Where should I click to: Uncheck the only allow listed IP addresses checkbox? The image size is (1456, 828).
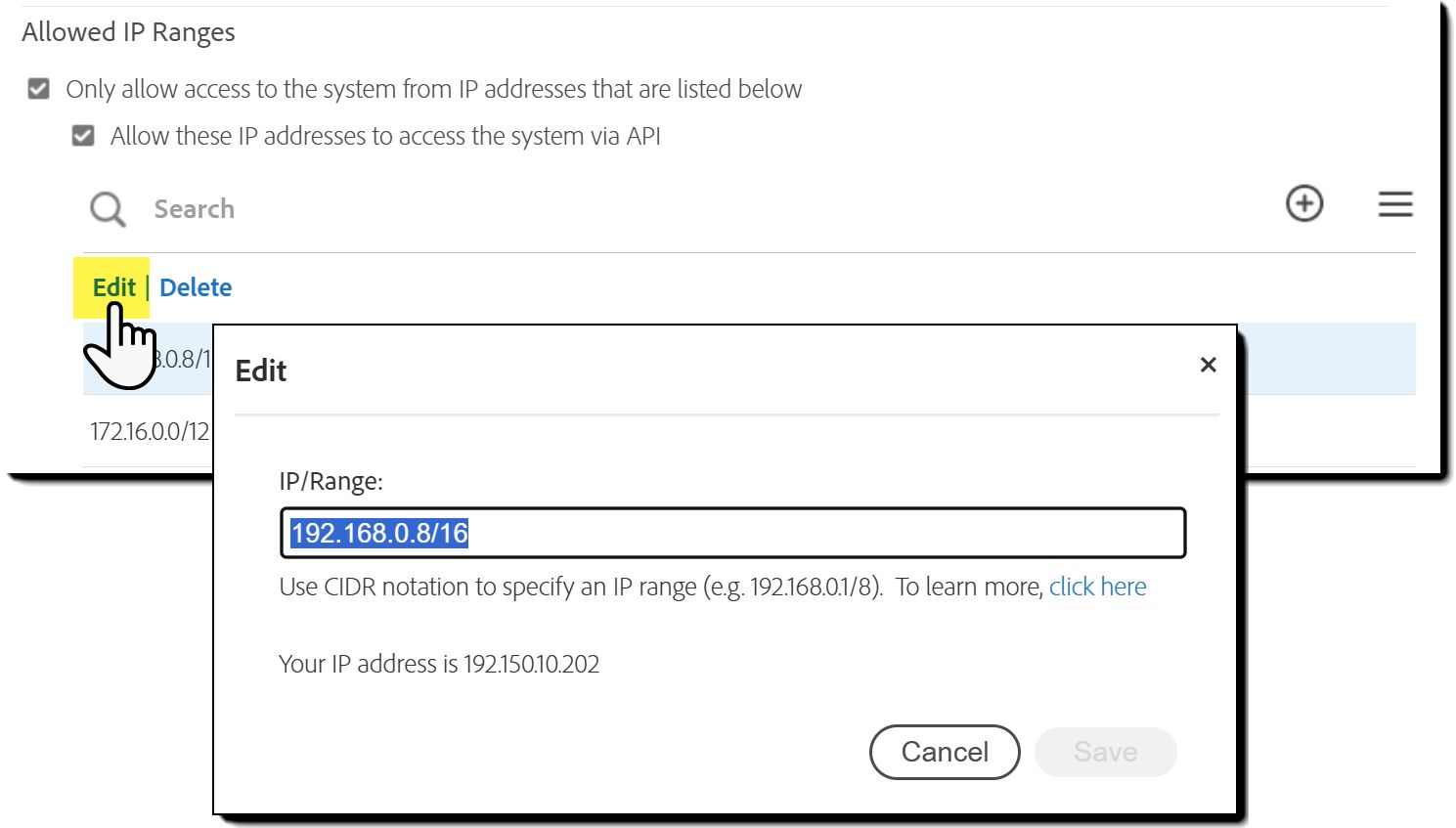pyautogui.click(x=39, y=89)
